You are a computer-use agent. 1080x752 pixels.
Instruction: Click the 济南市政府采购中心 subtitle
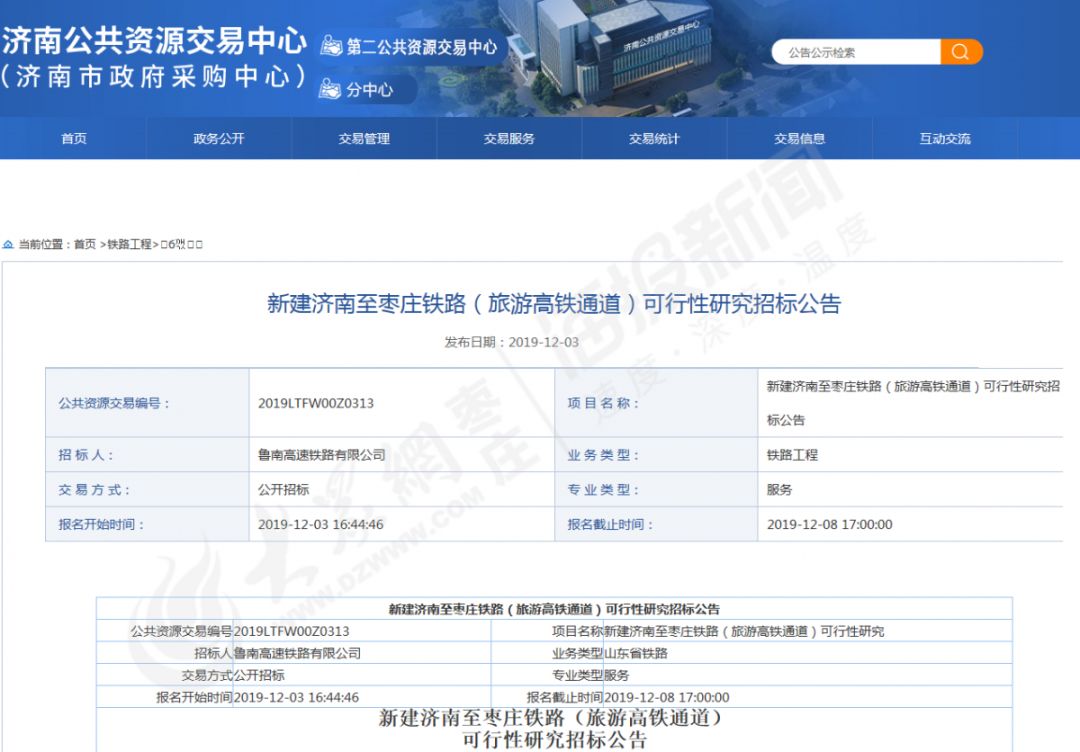click(153, 76)
